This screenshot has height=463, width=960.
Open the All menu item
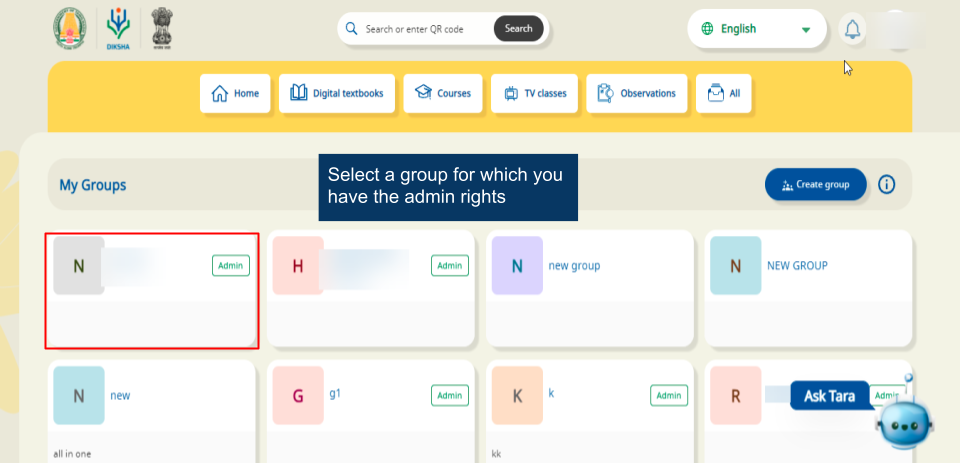(x=724, y=93)
